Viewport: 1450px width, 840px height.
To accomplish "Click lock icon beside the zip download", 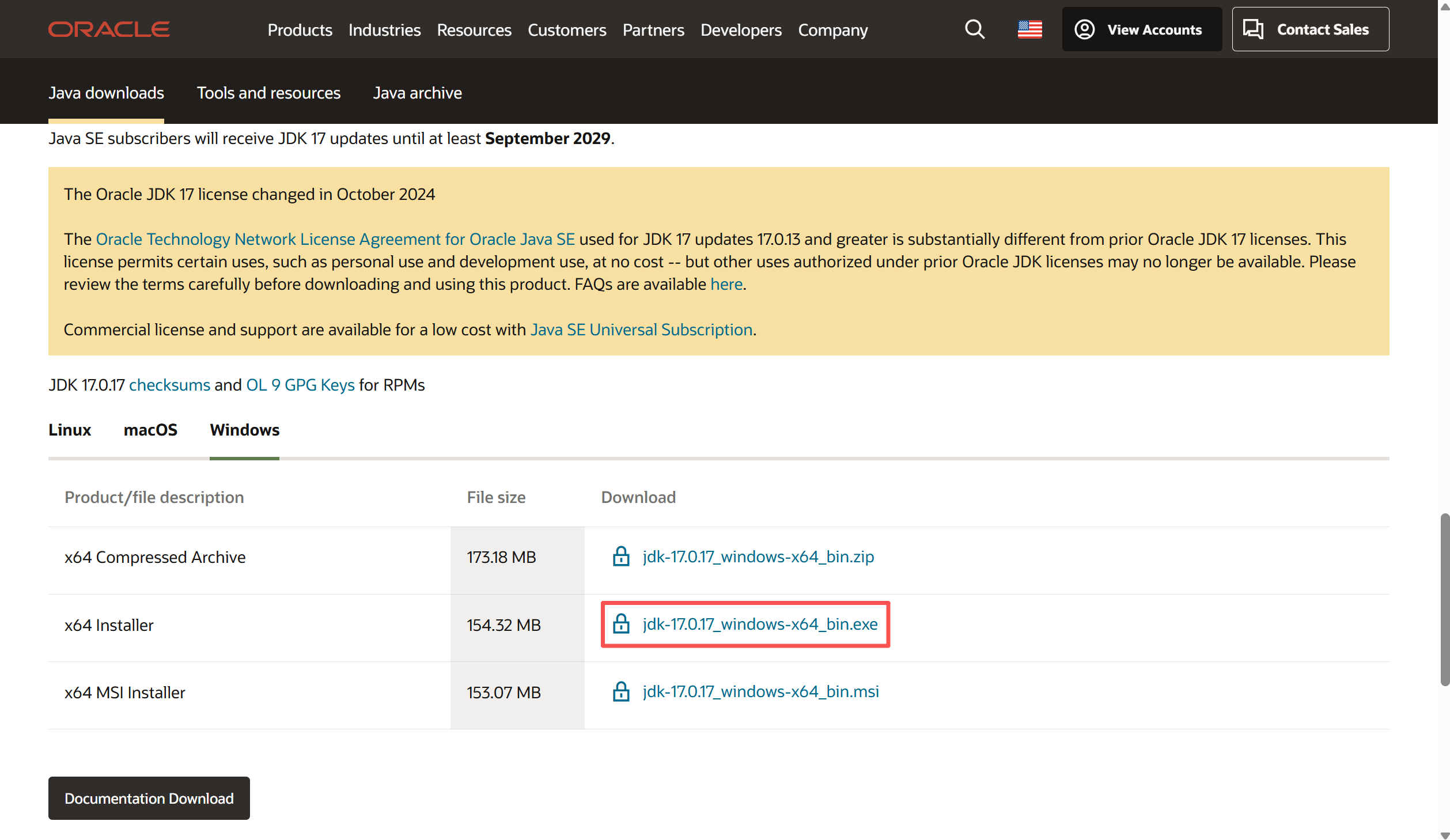I will coord(620,557).
